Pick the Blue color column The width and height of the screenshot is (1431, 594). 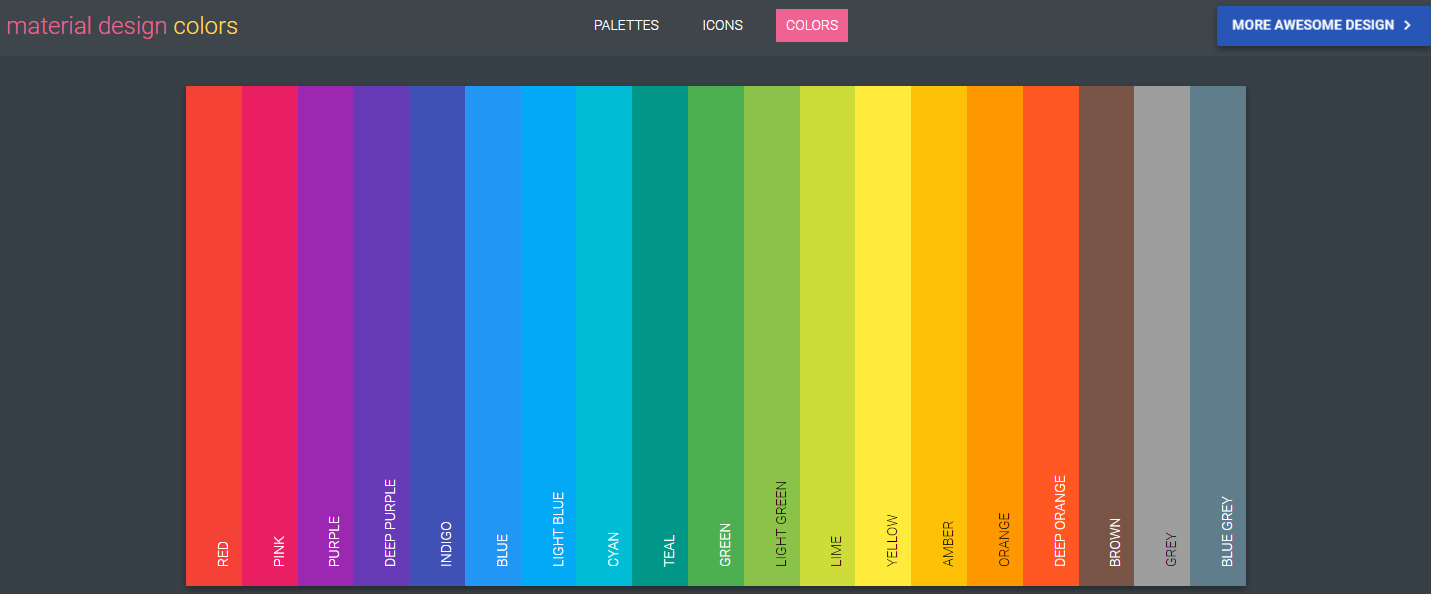coord(493,336)
